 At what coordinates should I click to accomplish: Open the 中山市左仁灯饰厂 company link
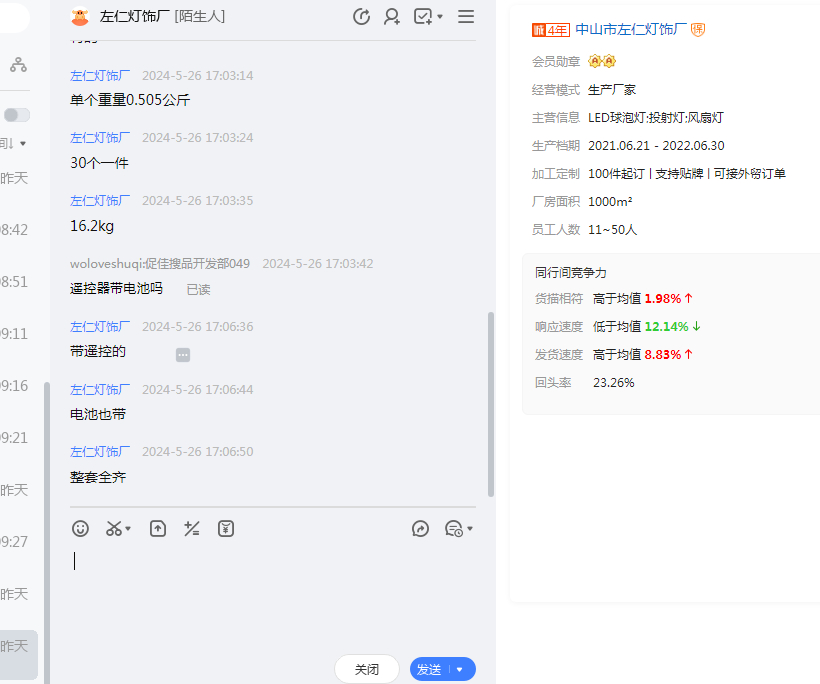coord(631,30)
